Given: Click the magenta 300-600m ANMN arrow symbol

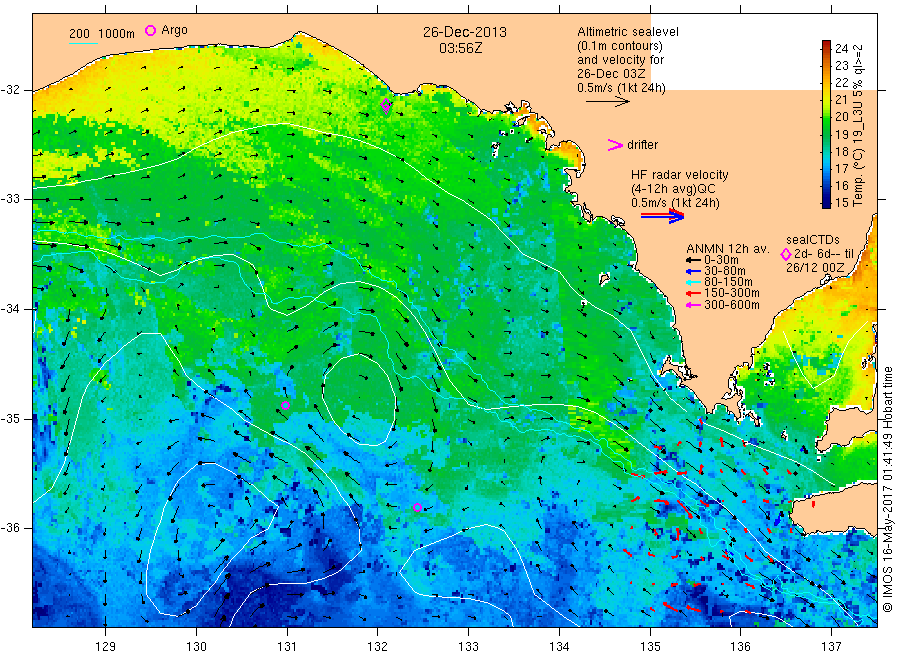Looking at the screenshot, I should point(693,305).
